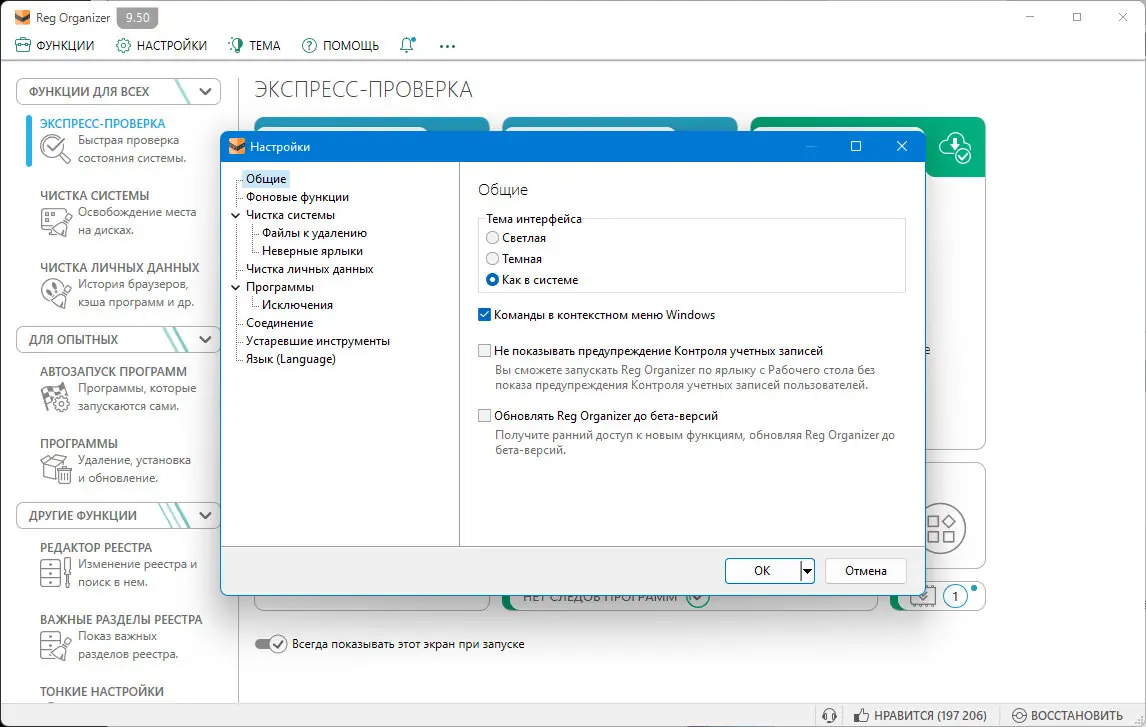Click the headset support icon in status bar
The height and width of the screenshot is (727, 1146).
tap(829, 715)
